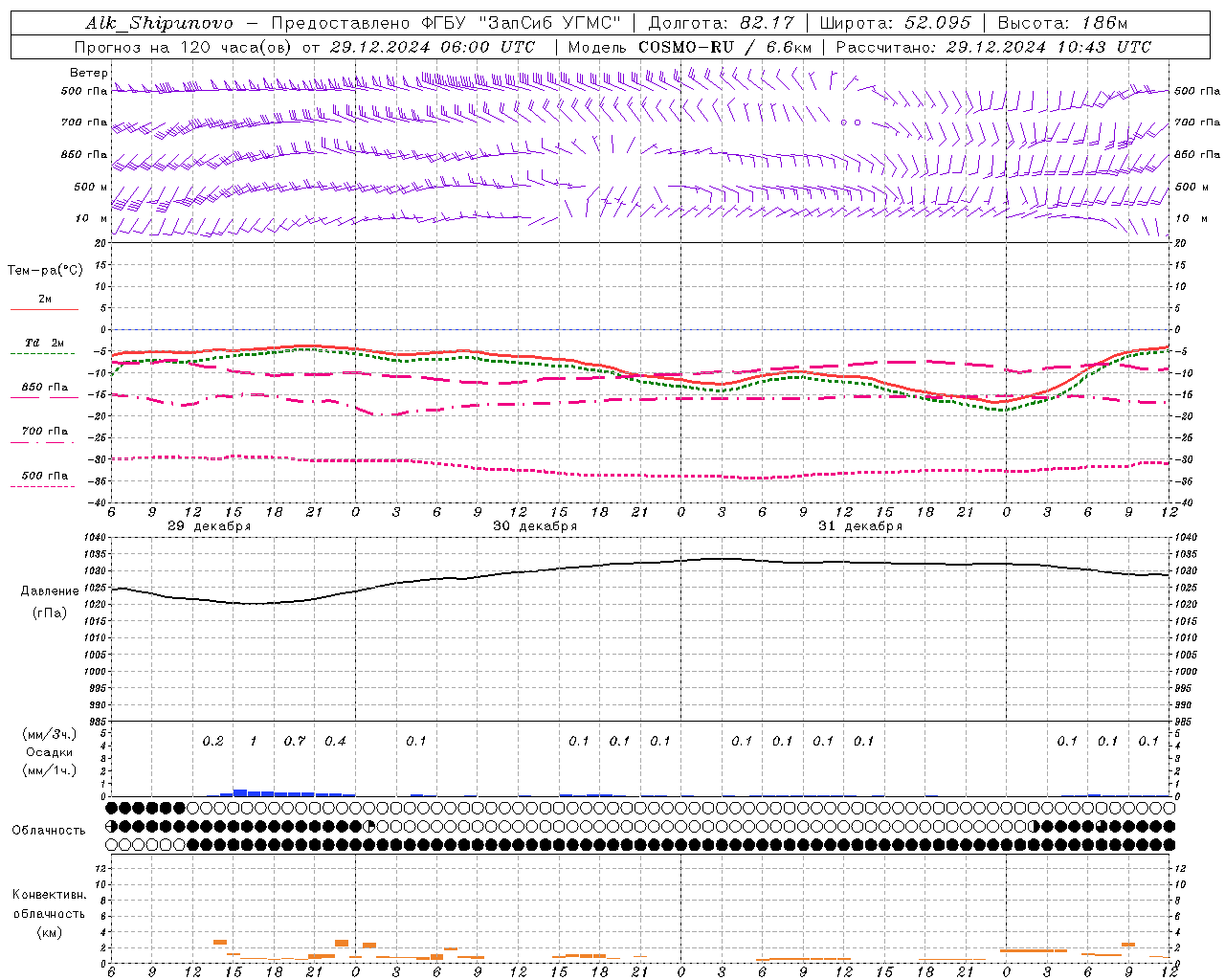Click the Высота: 186м header field
The image size is (1225, 980).
click(x=1062, y=23)
